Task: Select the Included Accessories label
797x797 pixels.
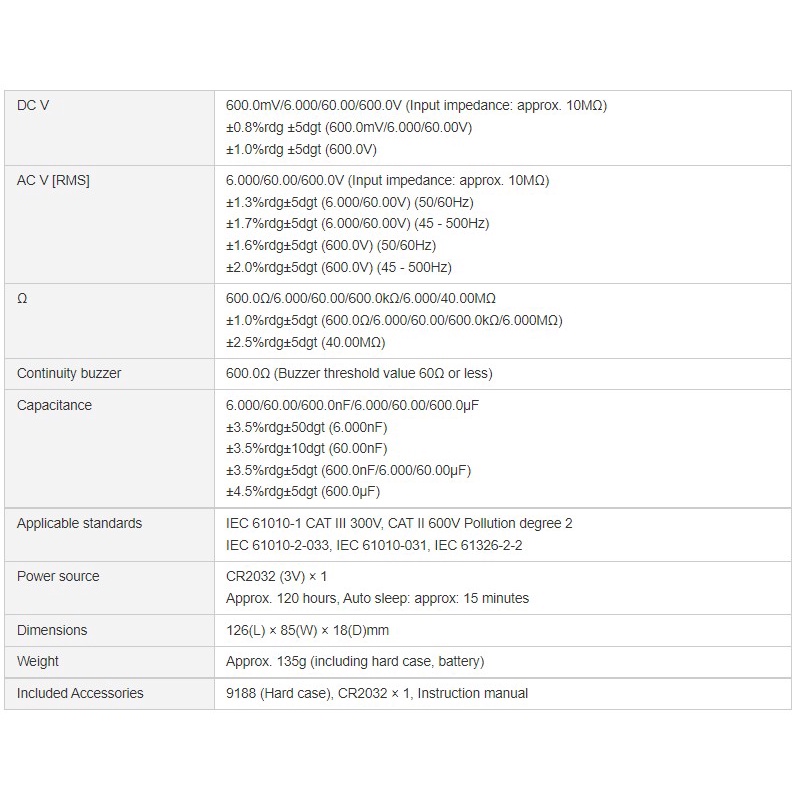Action: (x=80, y=693)
